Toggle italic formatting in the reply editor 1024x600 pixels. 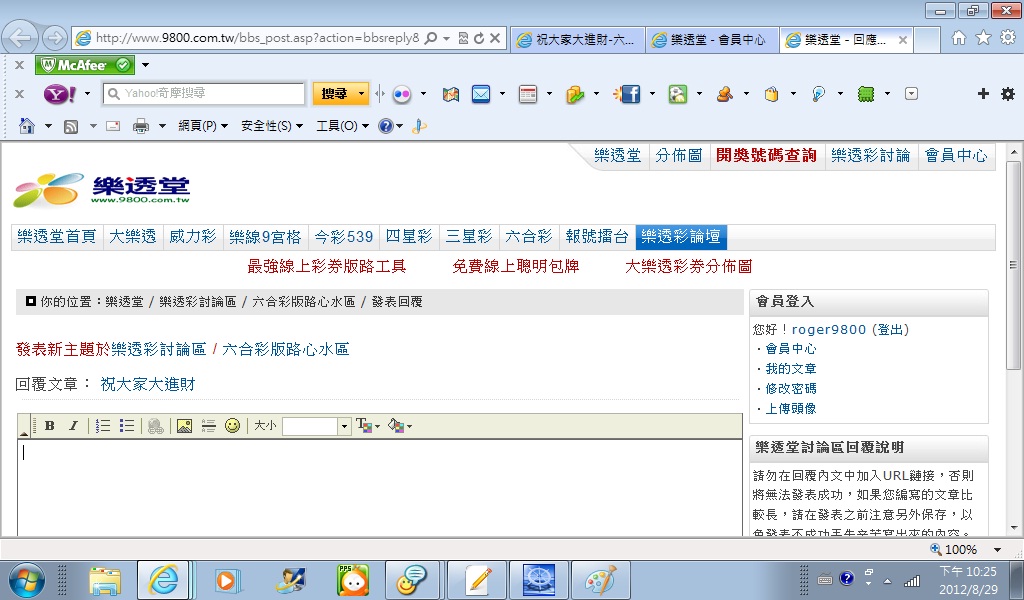click(73, 426)
